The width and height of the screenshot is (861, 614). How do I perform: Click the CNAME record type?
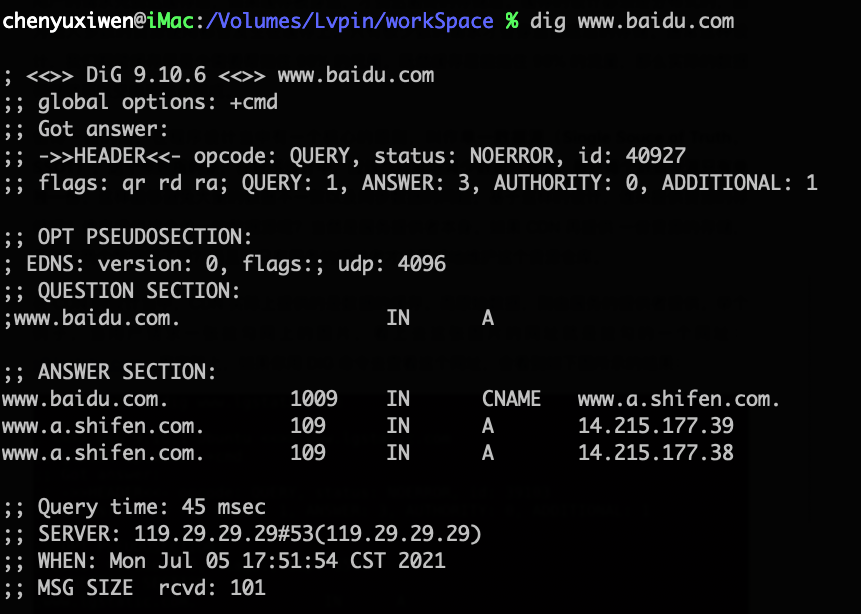[511, 399]
